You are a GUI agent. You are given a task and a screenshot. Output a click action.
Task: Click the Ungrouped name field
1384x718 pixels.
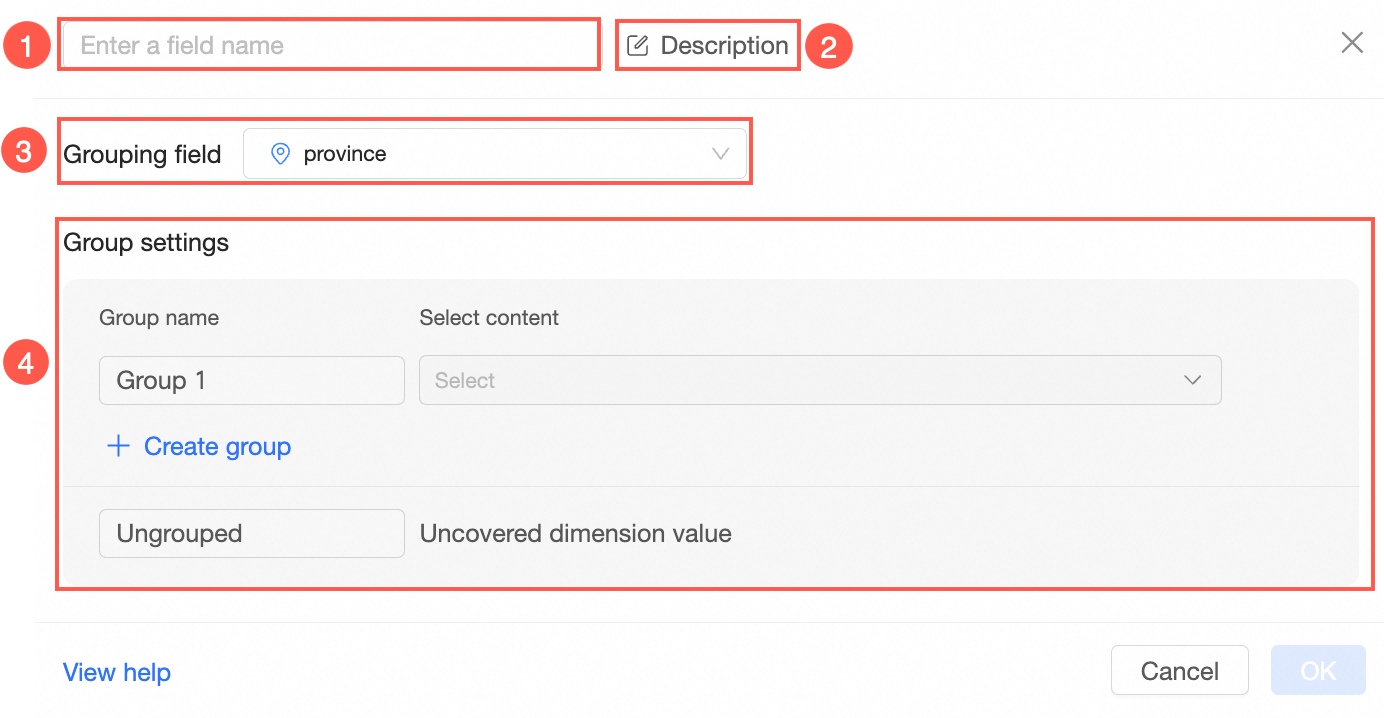[x=251, y=533]
